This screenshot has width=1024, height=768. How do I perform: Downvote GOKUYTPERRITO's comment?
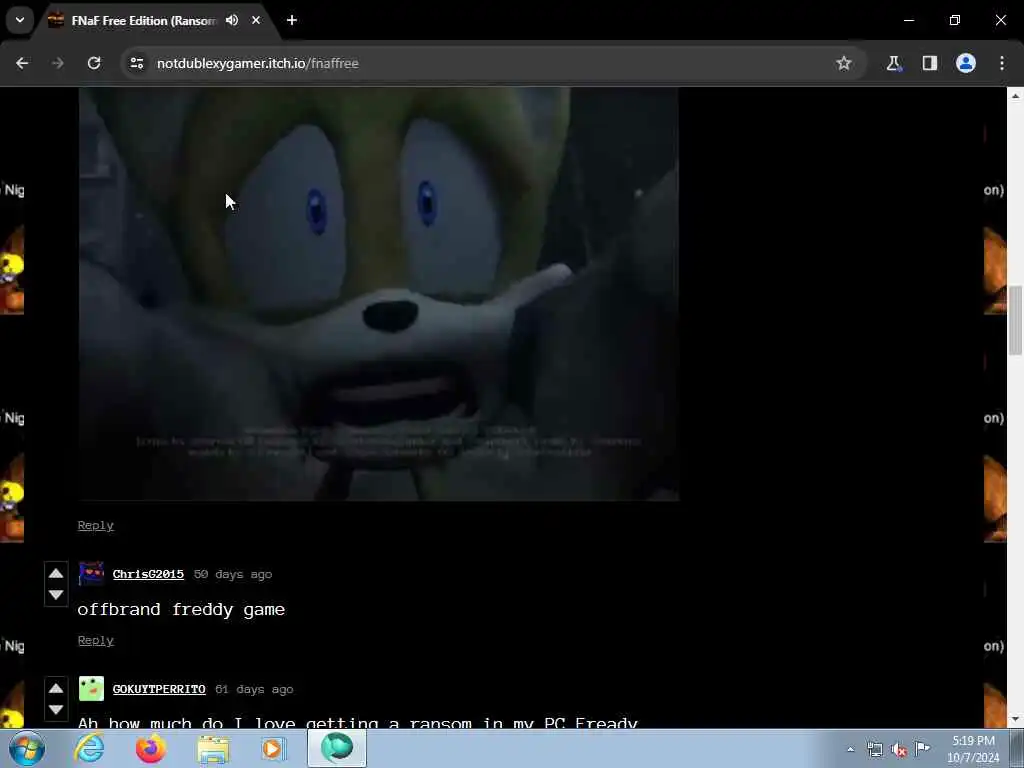click(56, 710)
